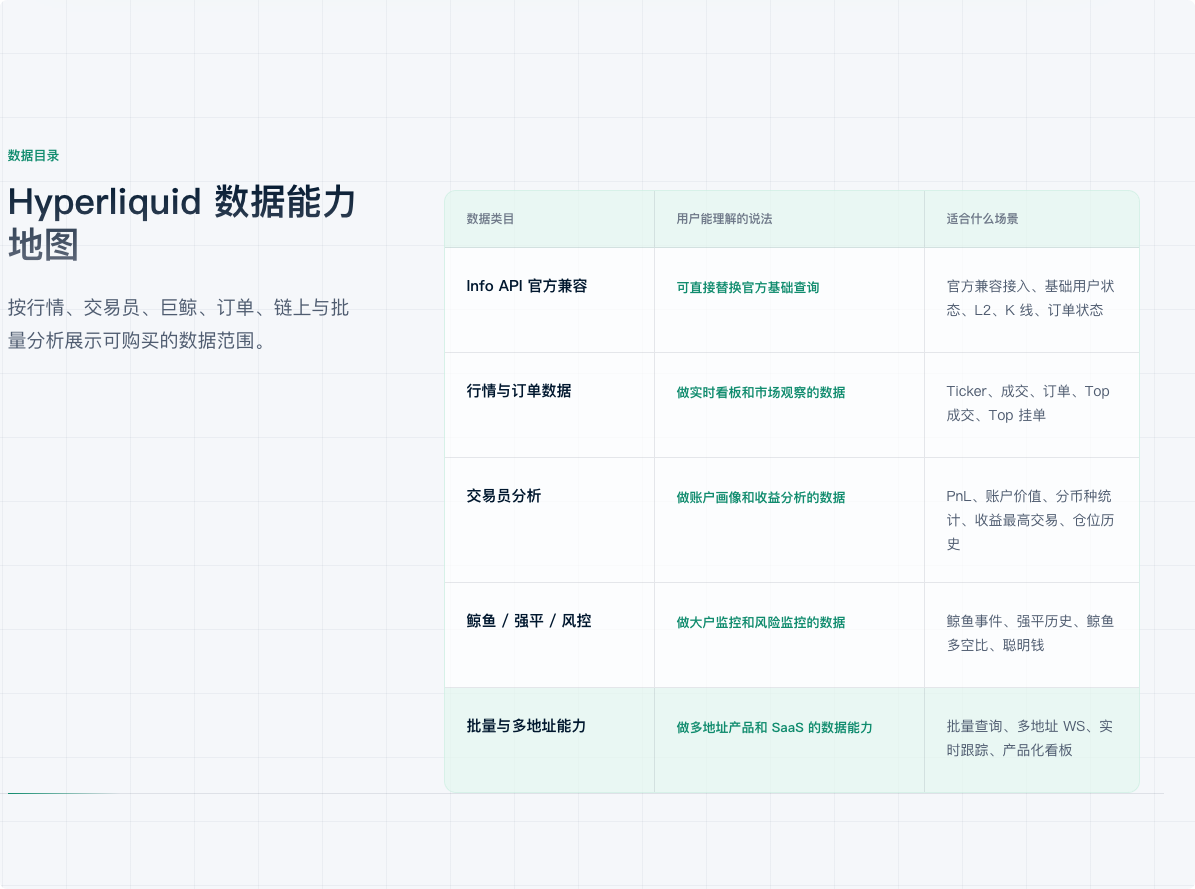Click the 适合什么场景 column header
The height and width of the screenshot is (889, 1195).
tap(982, 219)
